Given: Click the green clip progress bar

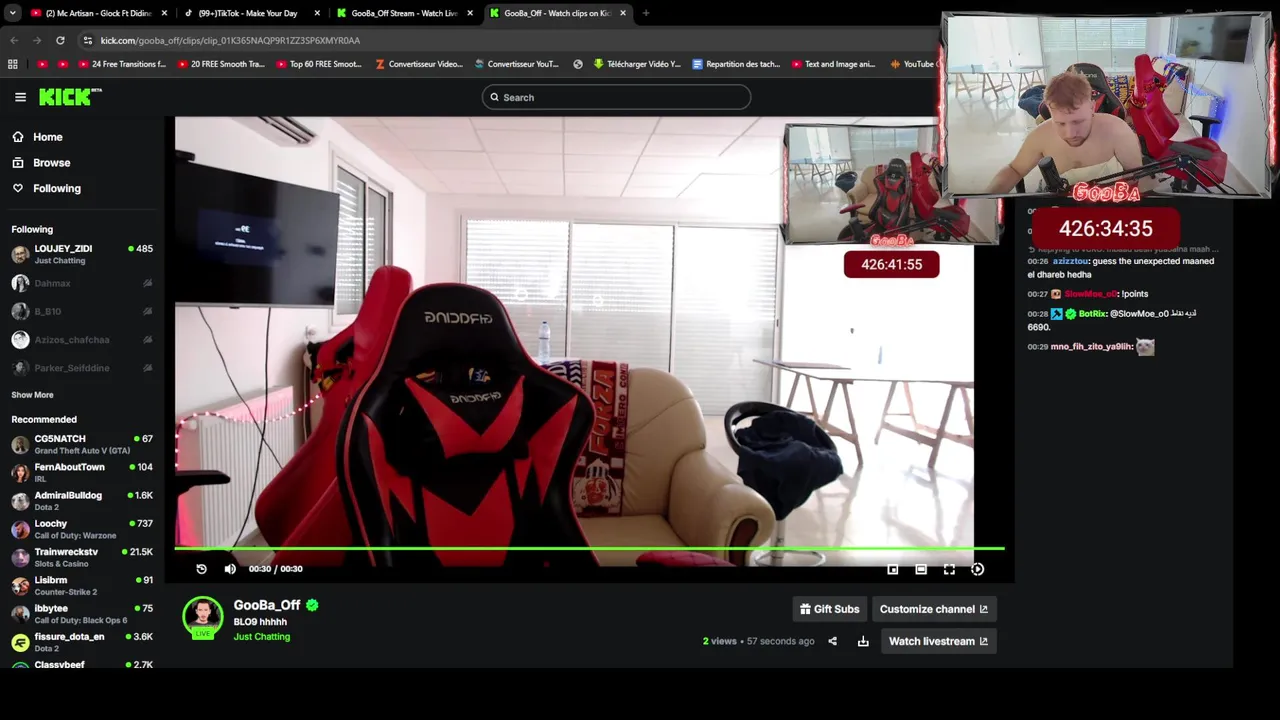Looking at the screenshot, I should (590, 548).
